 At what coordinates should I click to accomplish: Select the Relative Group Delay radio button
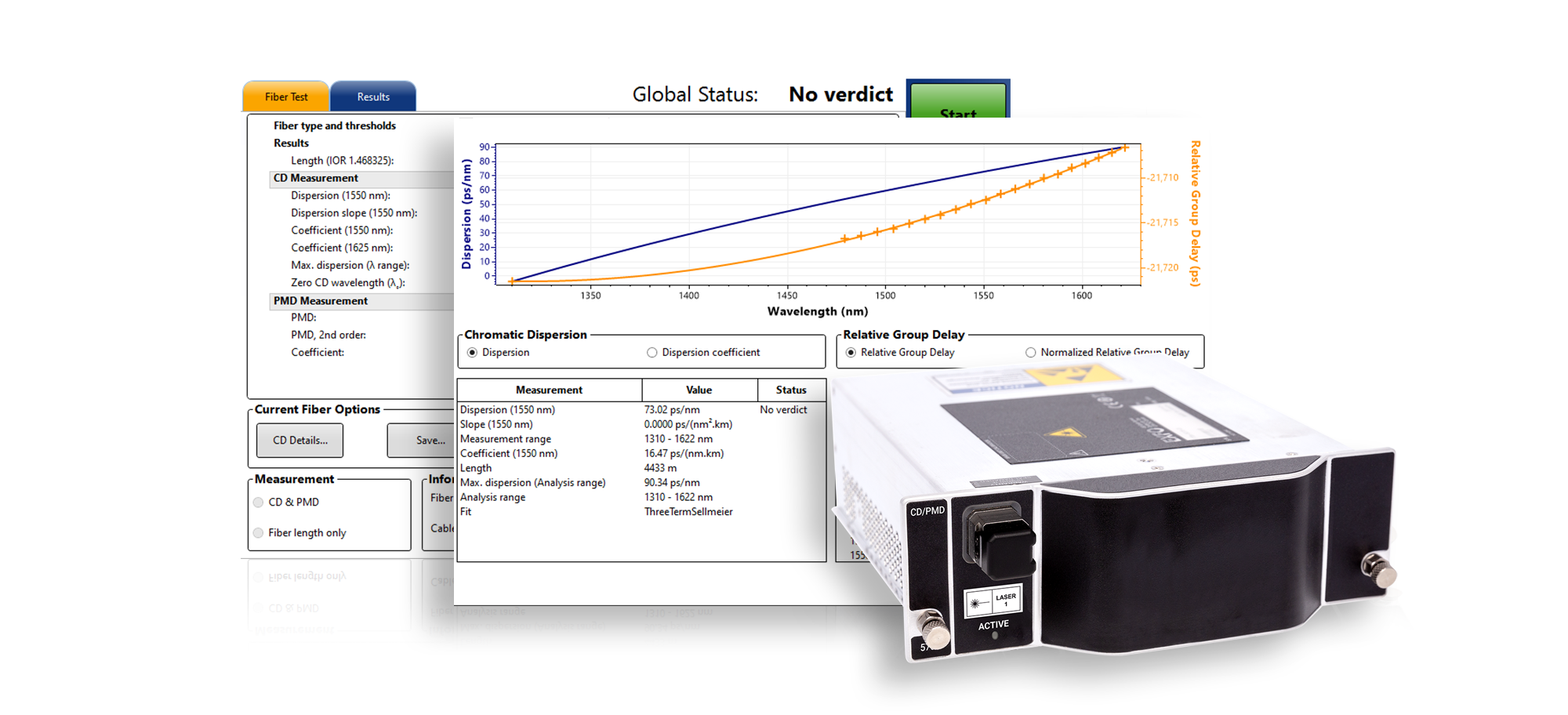851,352
